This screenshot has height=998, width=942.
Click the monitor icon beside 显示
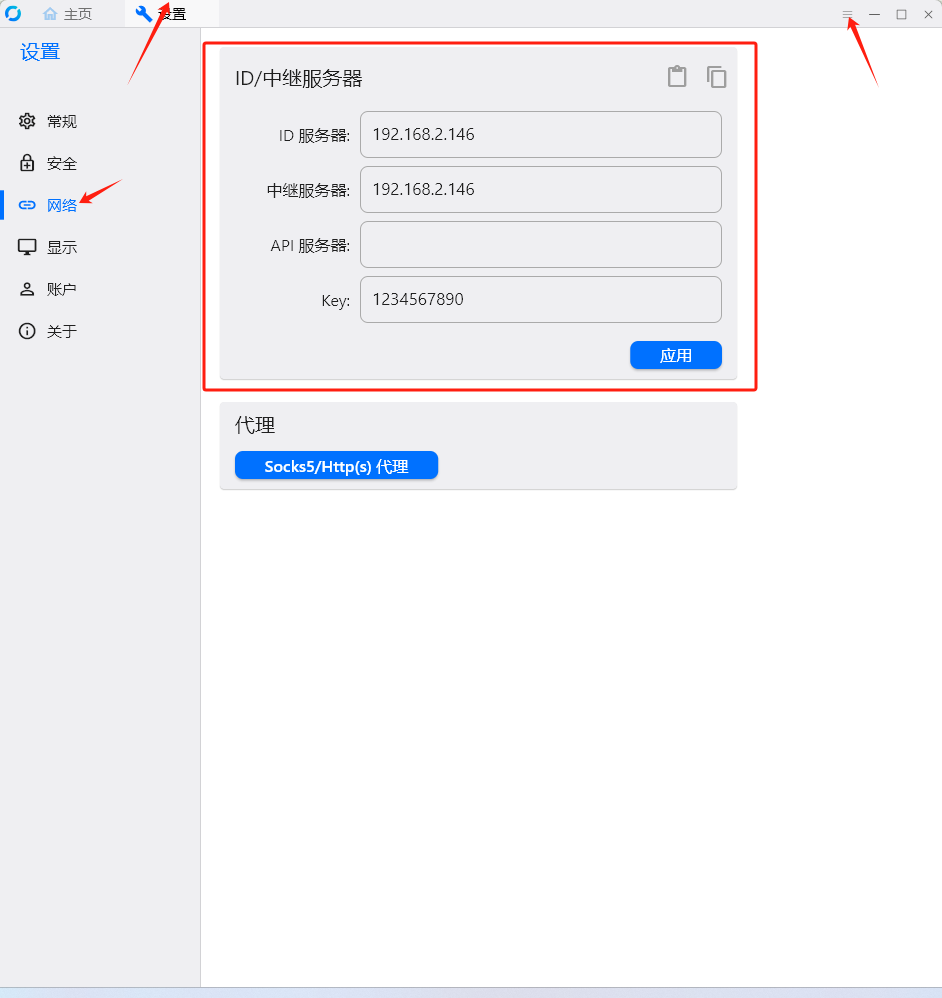[x=27, y=247]
